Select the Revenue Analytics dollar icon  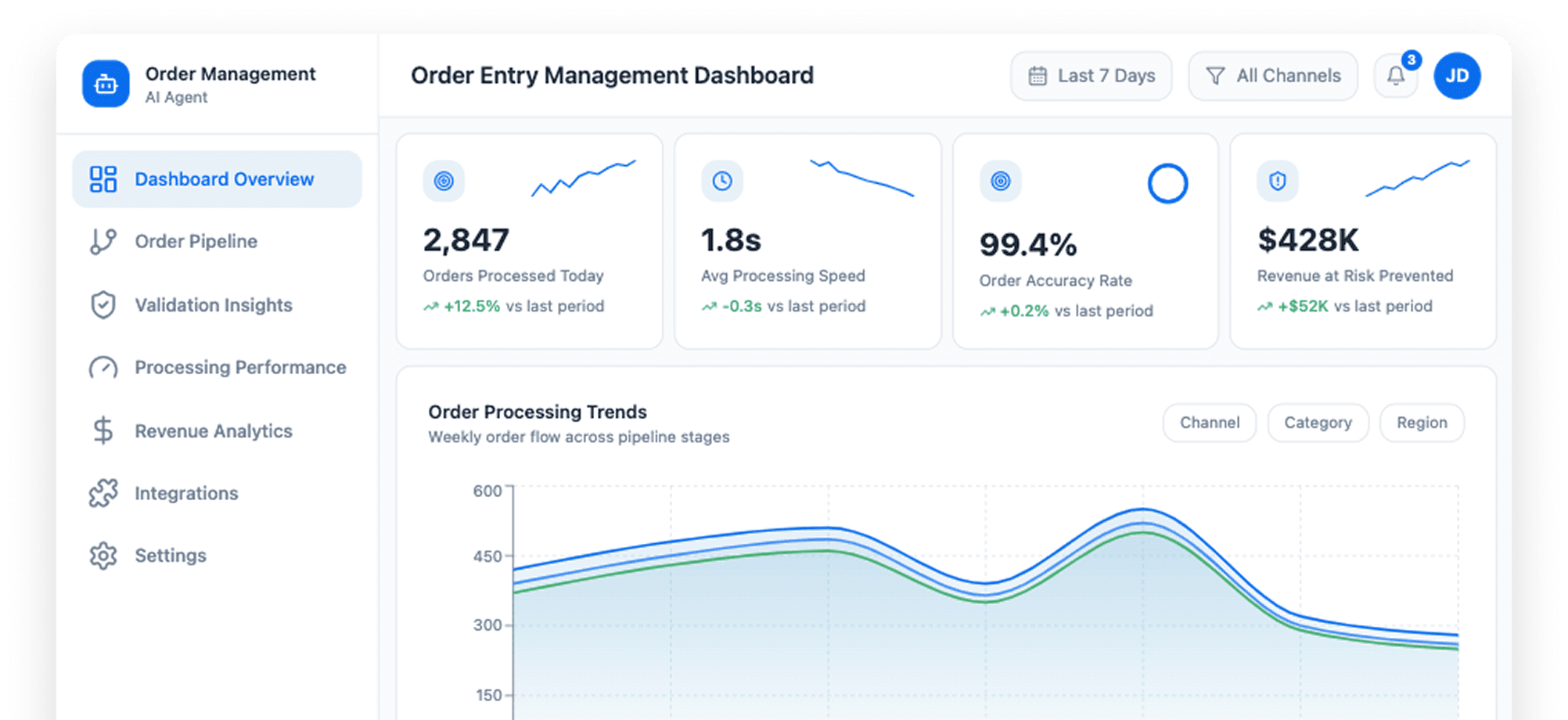coord(102,430)
